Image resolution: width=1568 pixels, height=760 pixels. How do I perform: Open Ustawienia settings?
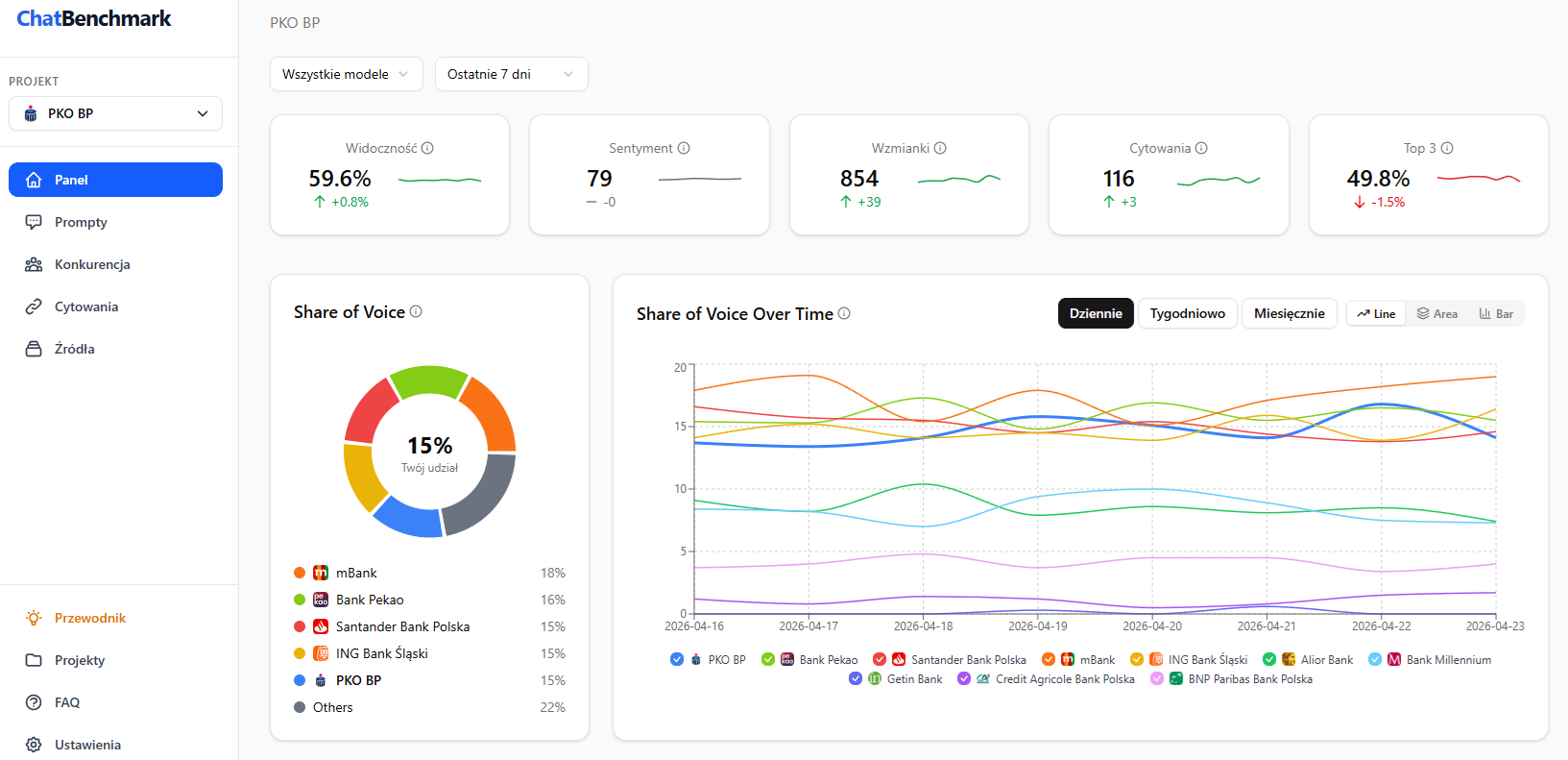click(x=115, y=745)
